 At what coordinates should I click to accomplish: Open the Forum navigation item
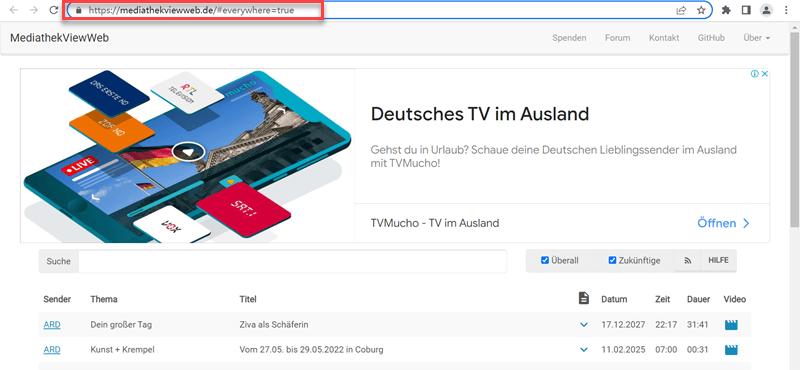coord(617,38)
